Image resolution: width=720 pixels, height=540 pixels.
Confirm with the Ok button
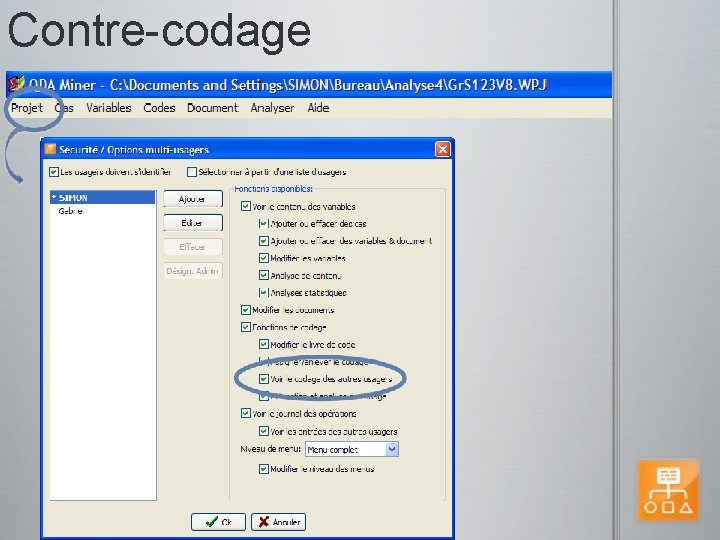click(x=218, y=522)
